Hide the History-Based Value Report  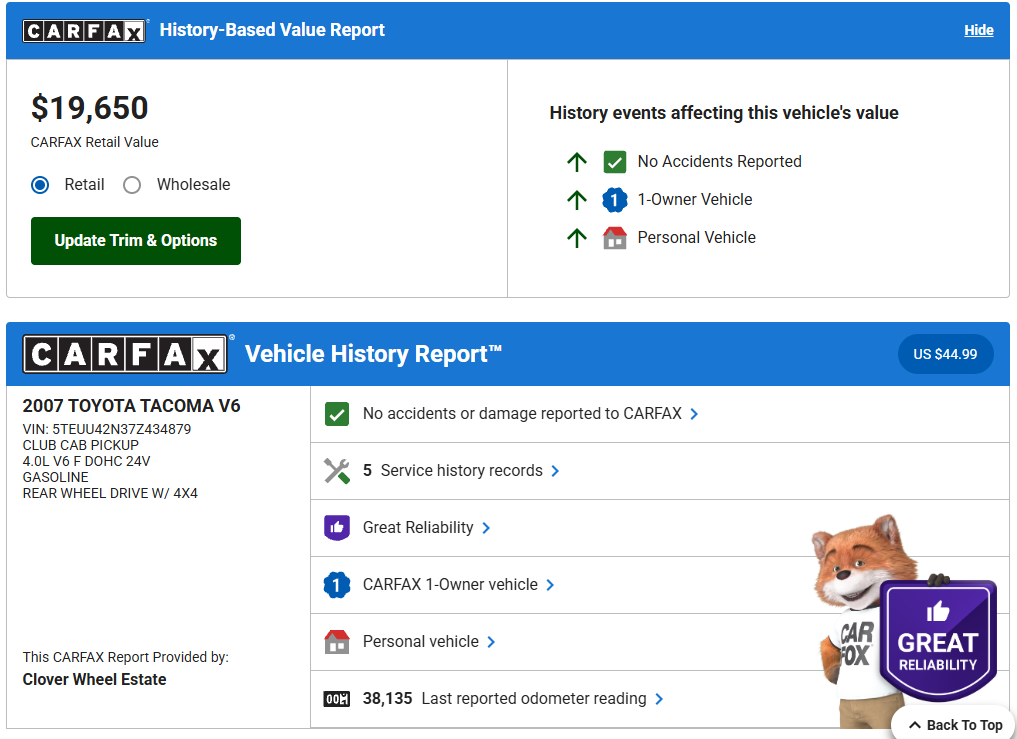(x=978, y=30)
